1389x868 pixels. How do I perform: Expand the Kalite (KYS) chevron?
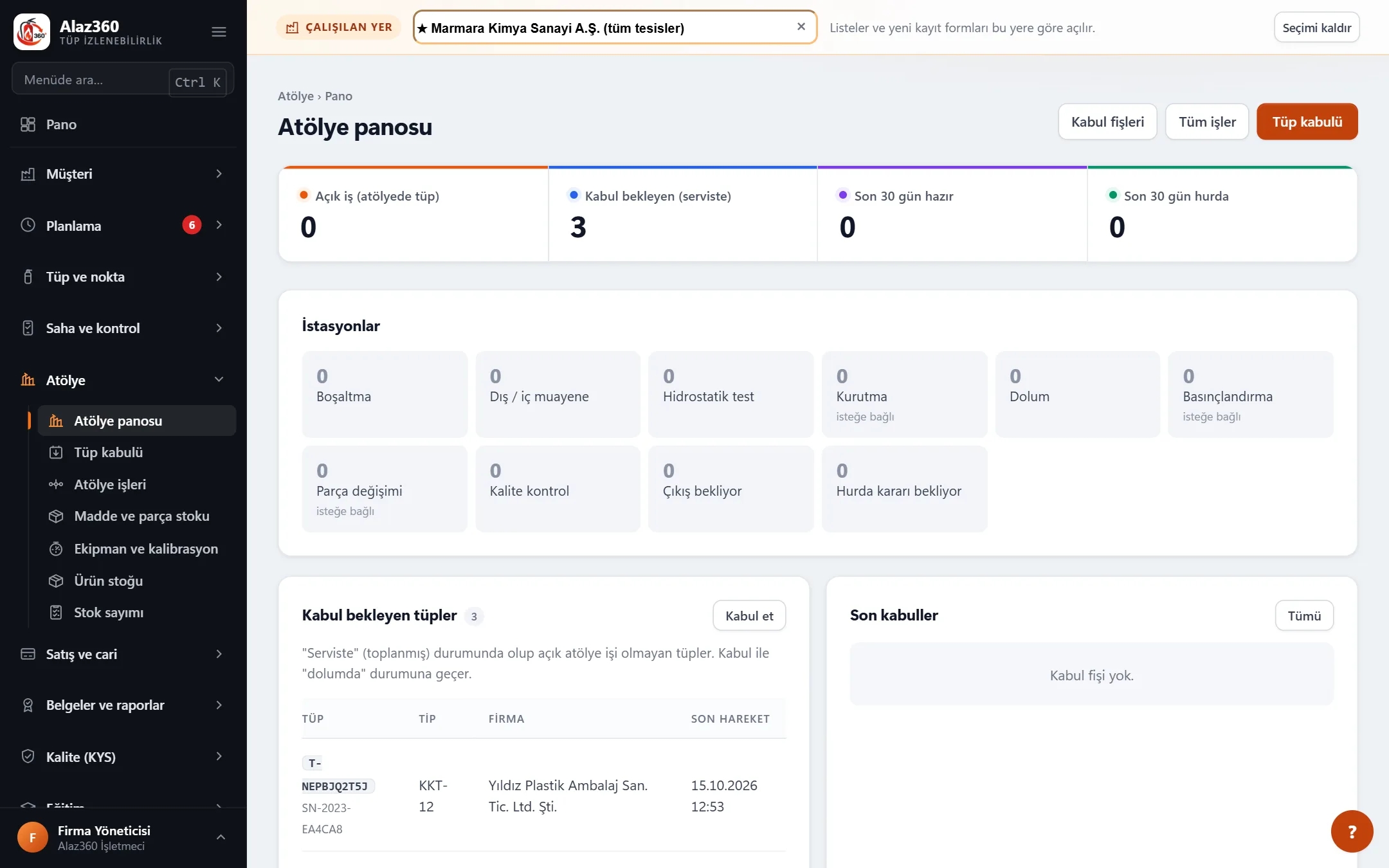click(219, 757)
